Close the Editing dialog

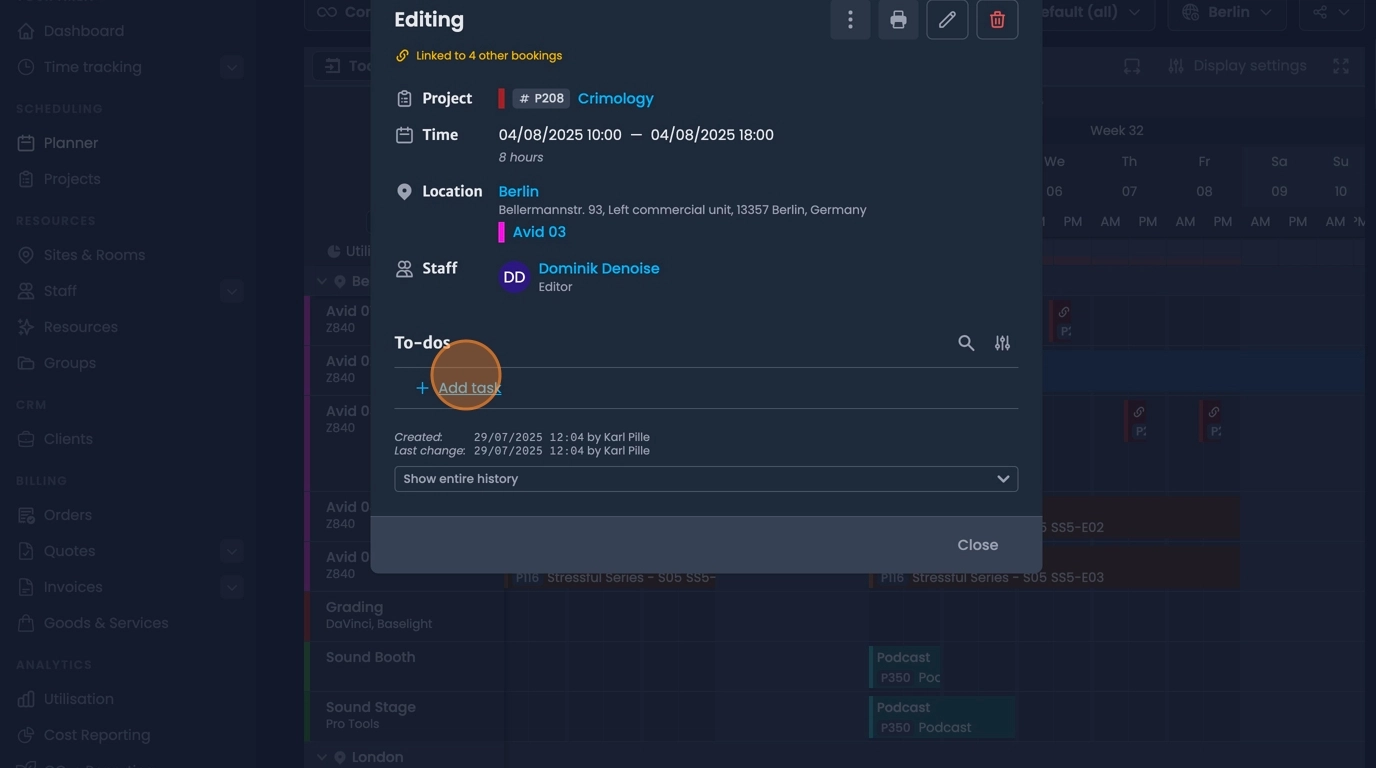pos(977,544)
